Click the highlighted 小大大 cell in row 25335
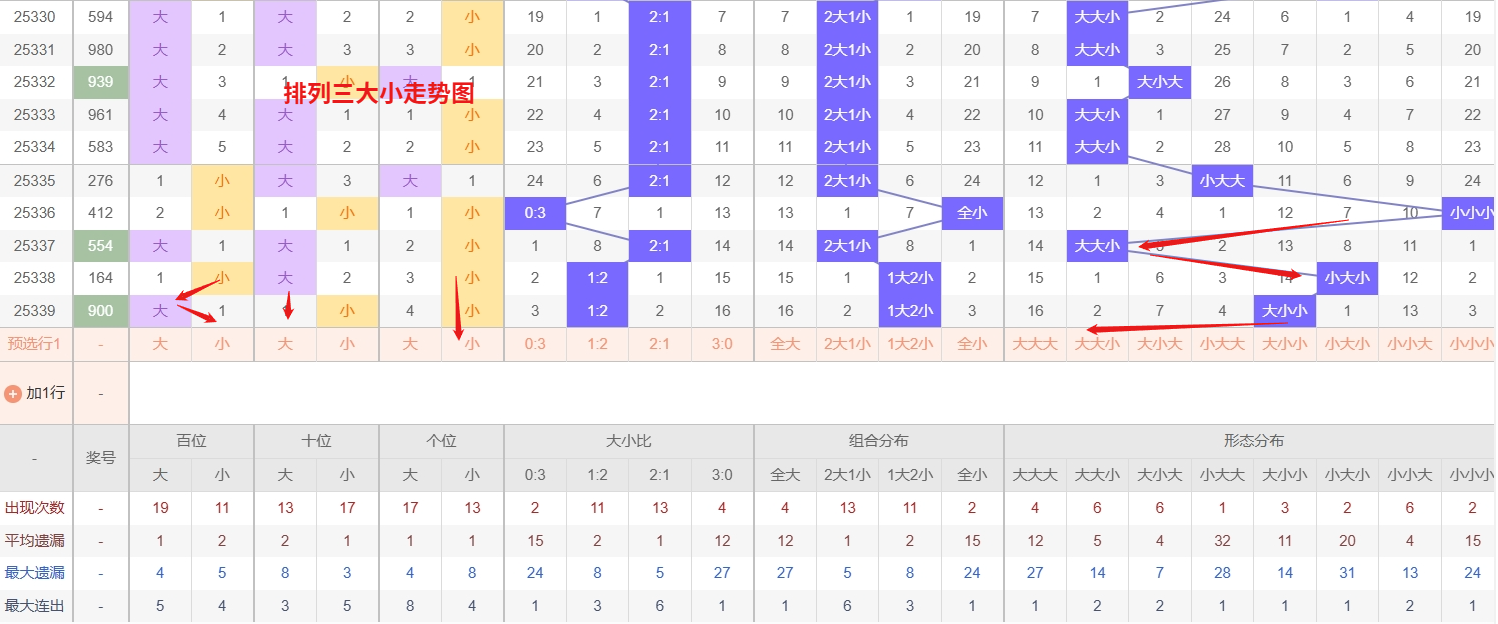 point(1222,181)
